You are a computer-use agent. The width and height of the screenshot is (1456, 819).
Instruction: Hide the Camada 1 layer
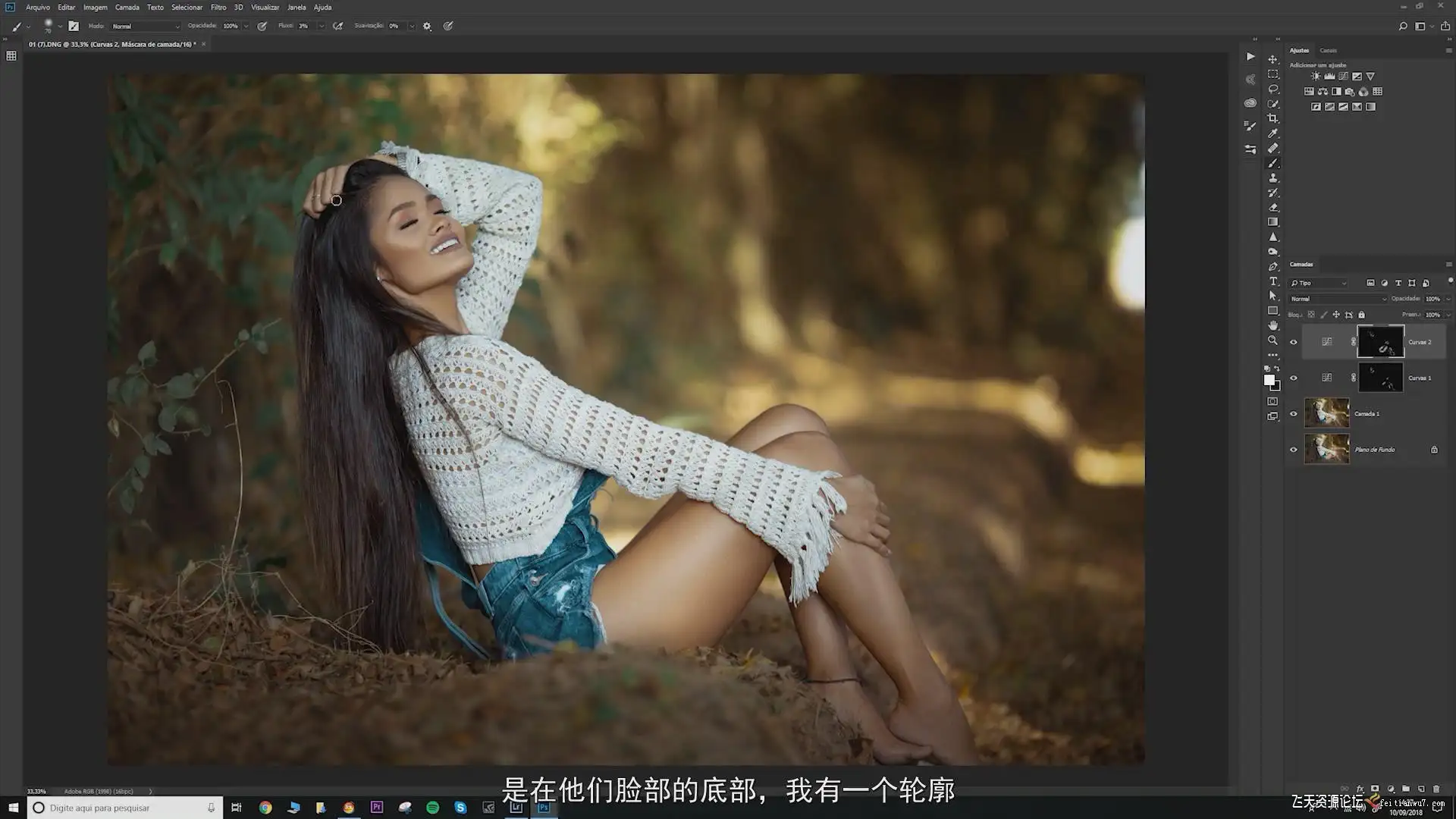click(x=1294, y=414)
